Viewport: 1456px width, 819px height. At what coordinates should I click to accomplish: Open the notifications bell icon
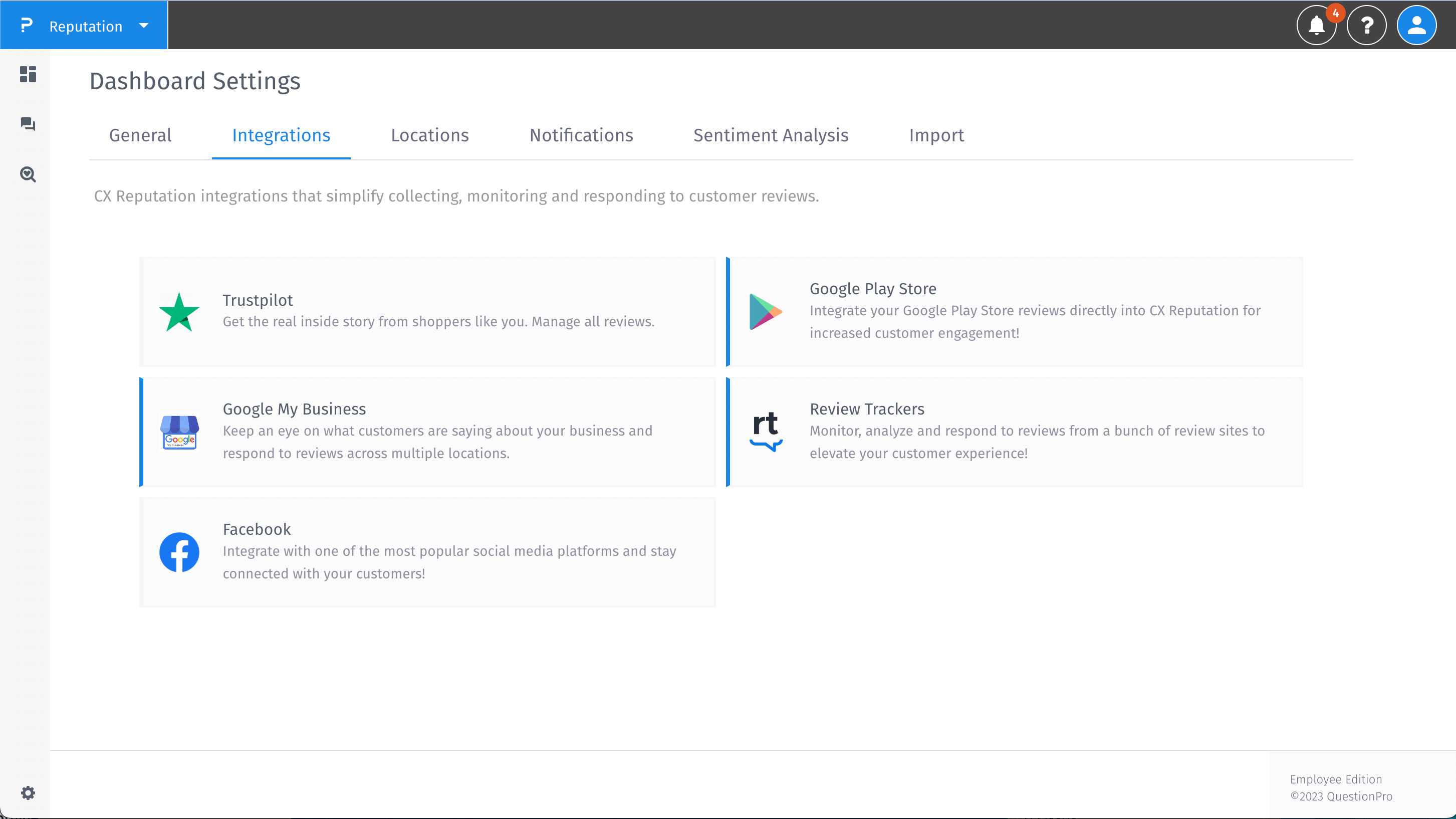pyautogui.click(x=1316, y=26)
